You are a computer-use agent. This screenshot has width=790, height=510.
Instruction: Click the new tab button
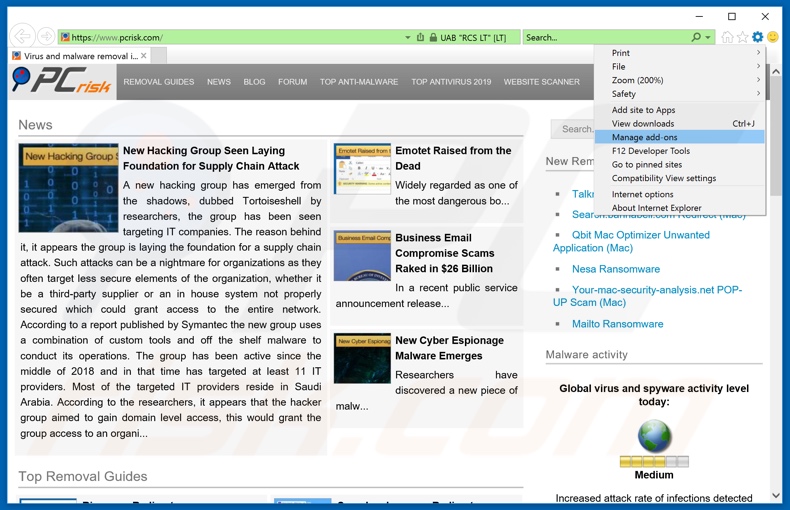159,55
